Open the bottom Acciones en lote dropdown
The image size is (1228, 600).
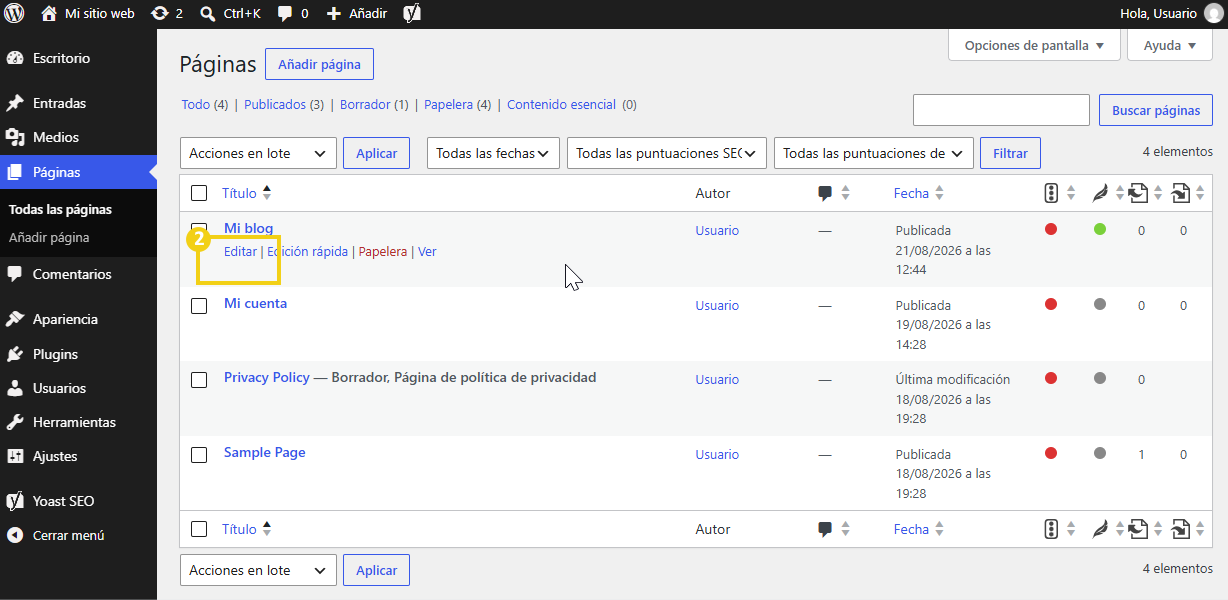pos(258,570)
